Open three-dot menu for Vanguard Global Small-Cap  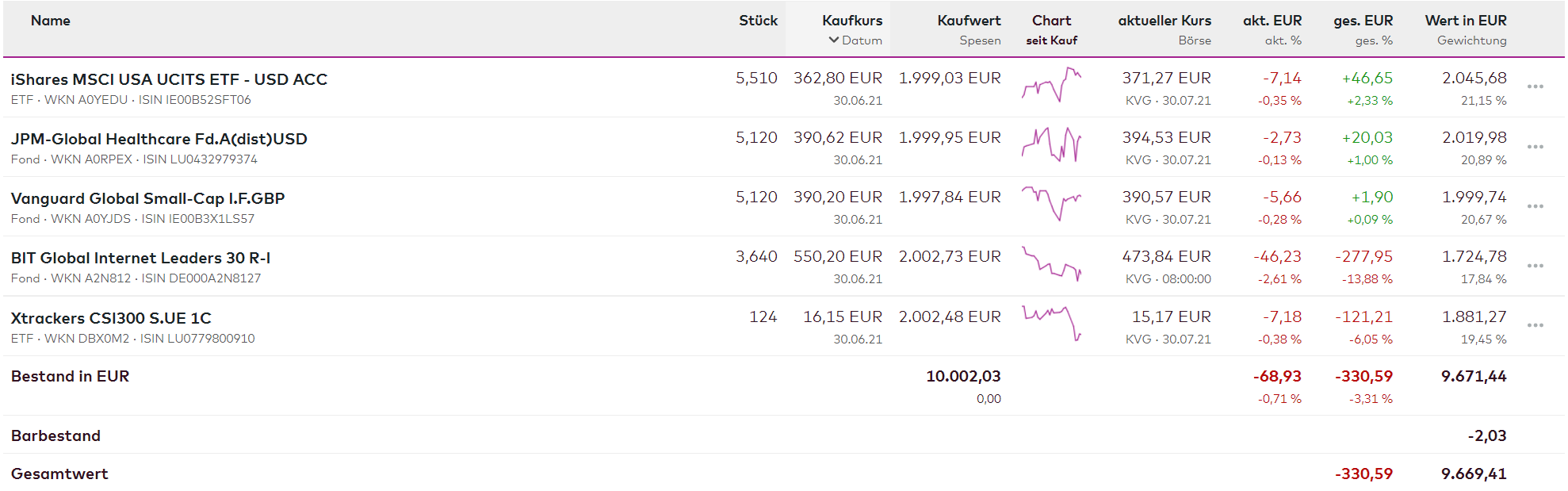pyautogui.click(x=1535, y=206)
